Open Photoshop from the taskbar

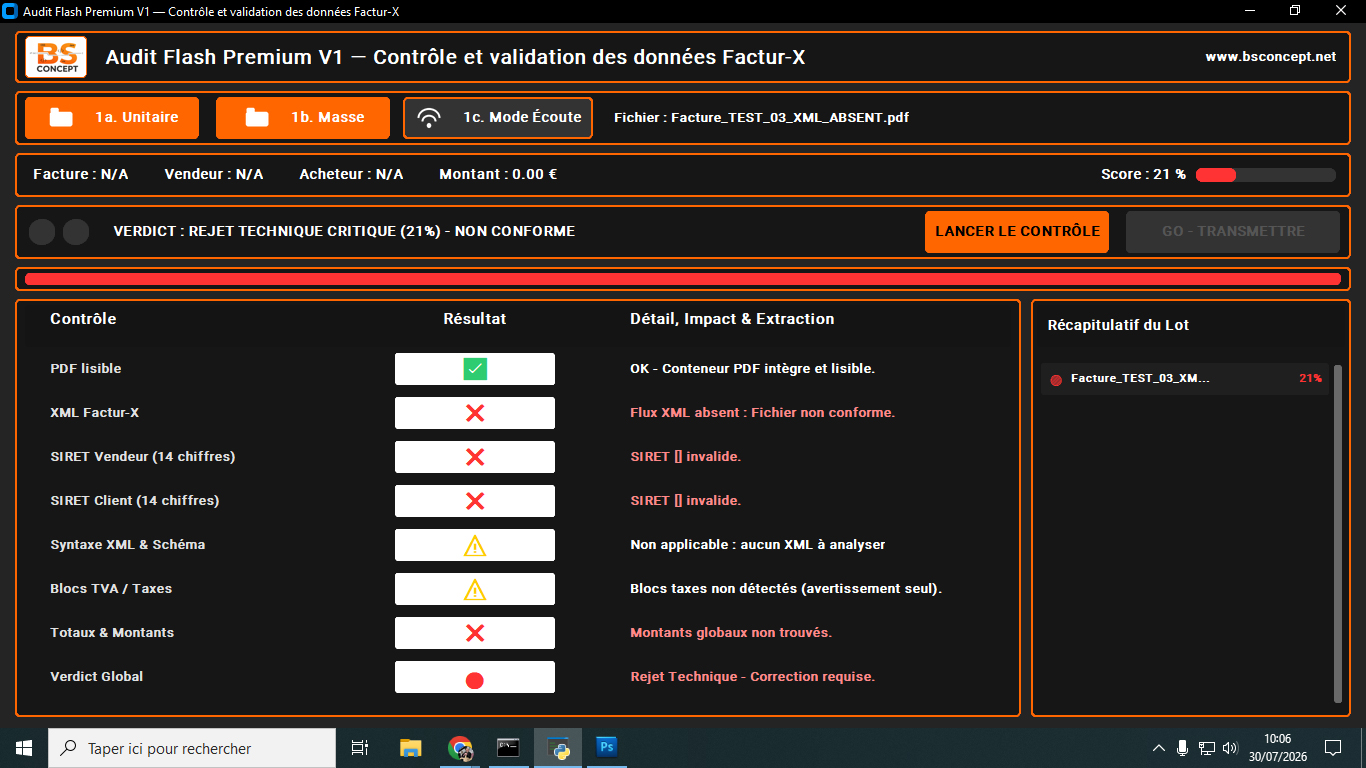click(x=607, y=748)
